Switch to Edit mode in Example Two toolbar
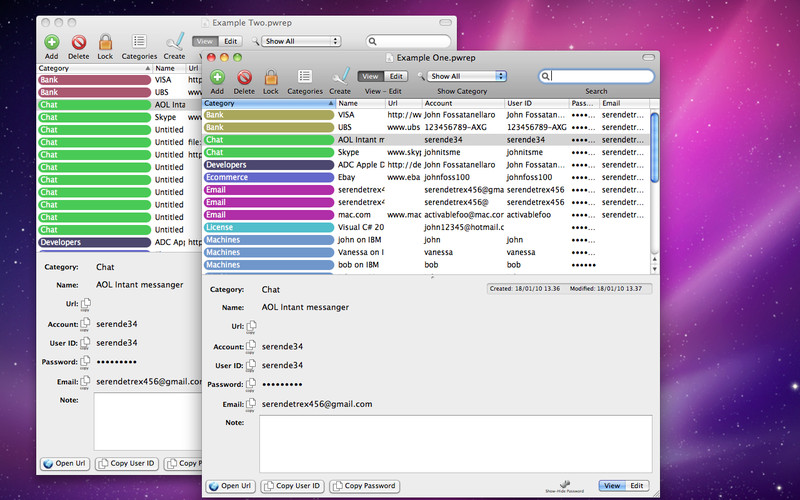 [x=231, y=41]
